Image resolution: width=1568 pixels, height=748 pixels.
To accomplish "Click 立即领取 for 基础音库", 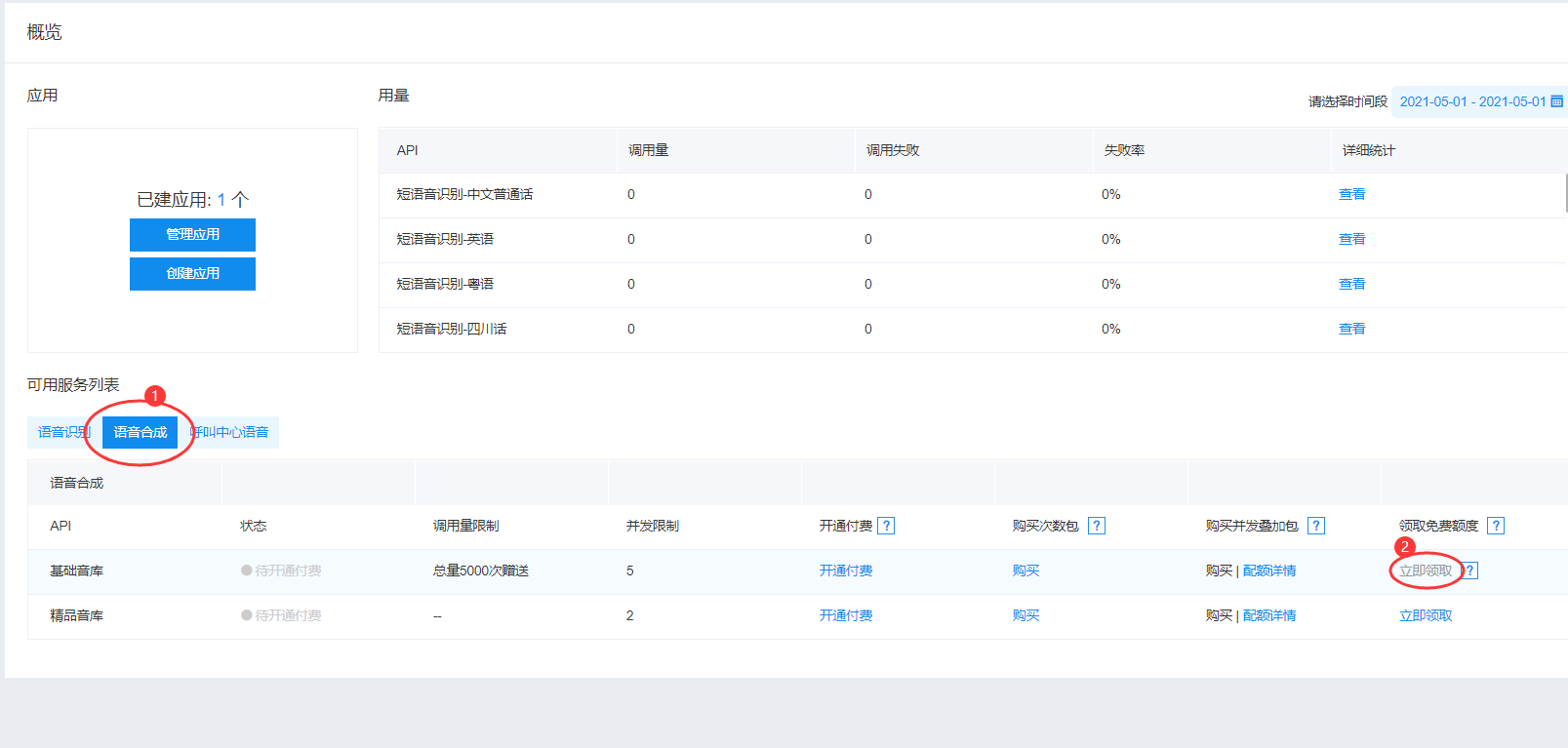I will [1426, 571].
